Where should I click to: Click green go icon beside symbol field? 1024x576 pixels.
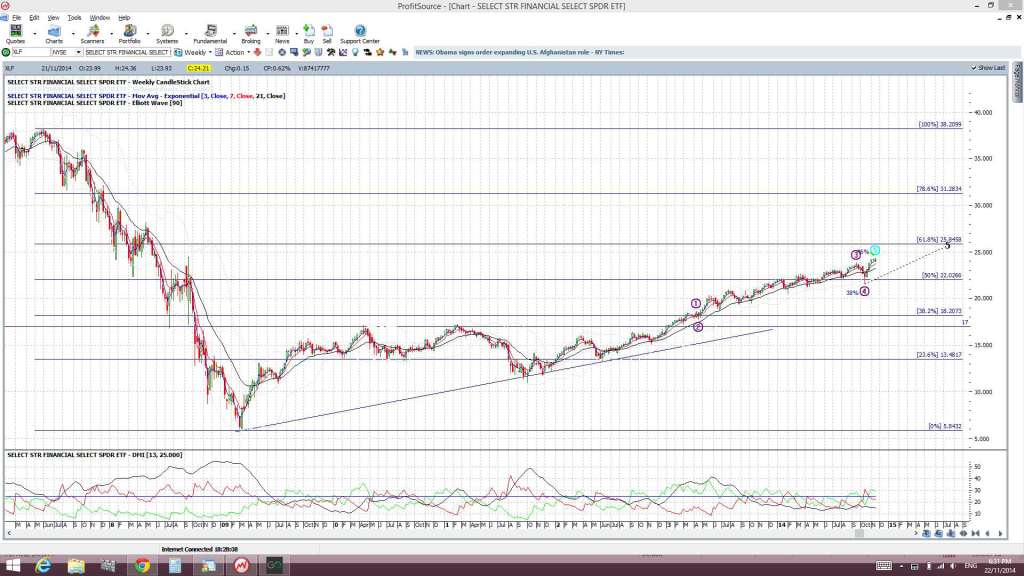6,52
